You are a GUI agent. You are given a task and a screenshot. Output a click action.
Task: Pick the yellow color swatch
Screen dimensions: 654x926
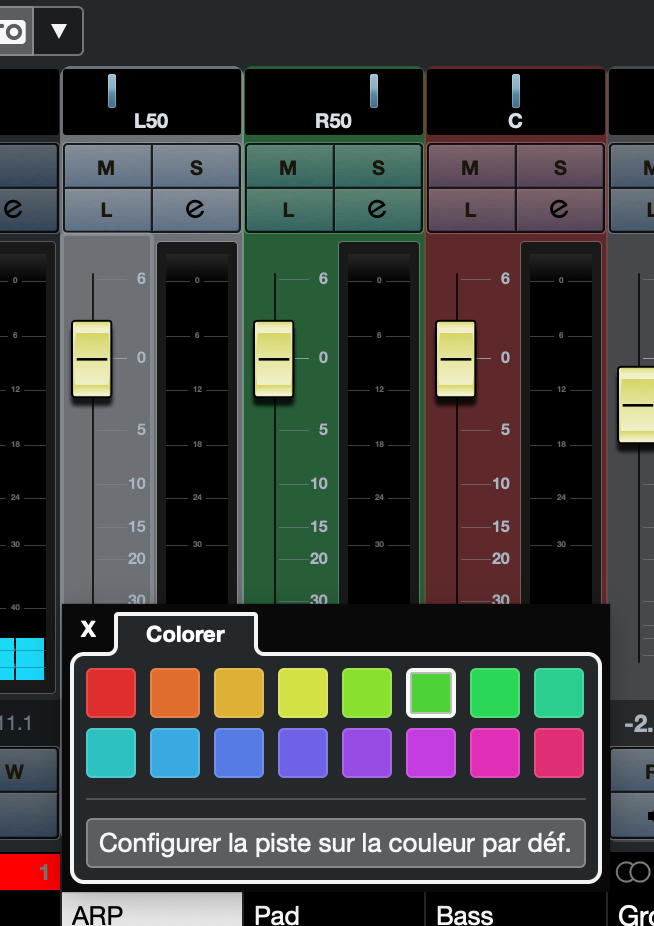303,693
